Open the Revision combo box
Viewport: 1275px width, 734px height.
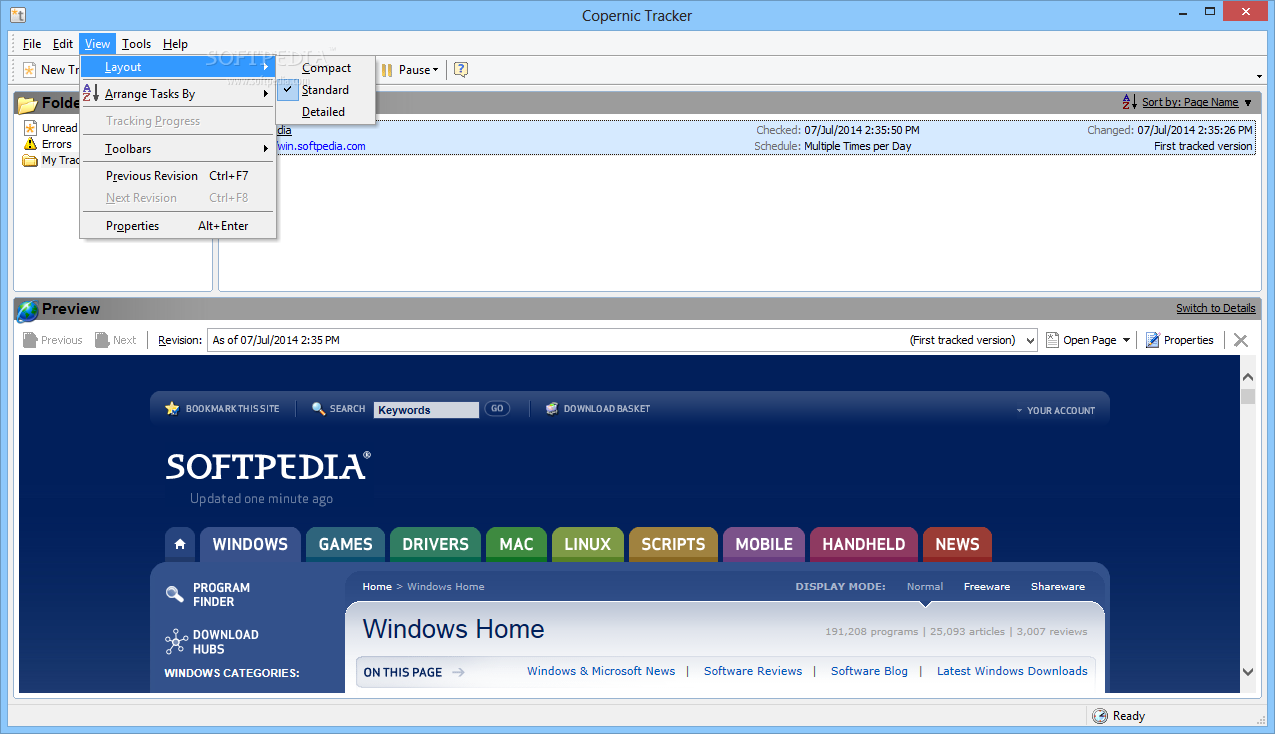(623, 340)
